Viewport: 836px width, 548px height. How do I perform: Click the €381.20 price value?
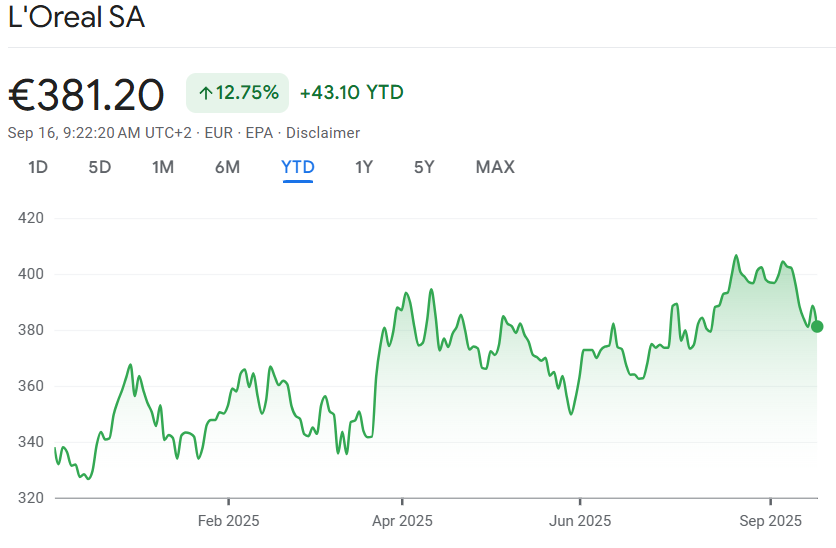point(86,95)
